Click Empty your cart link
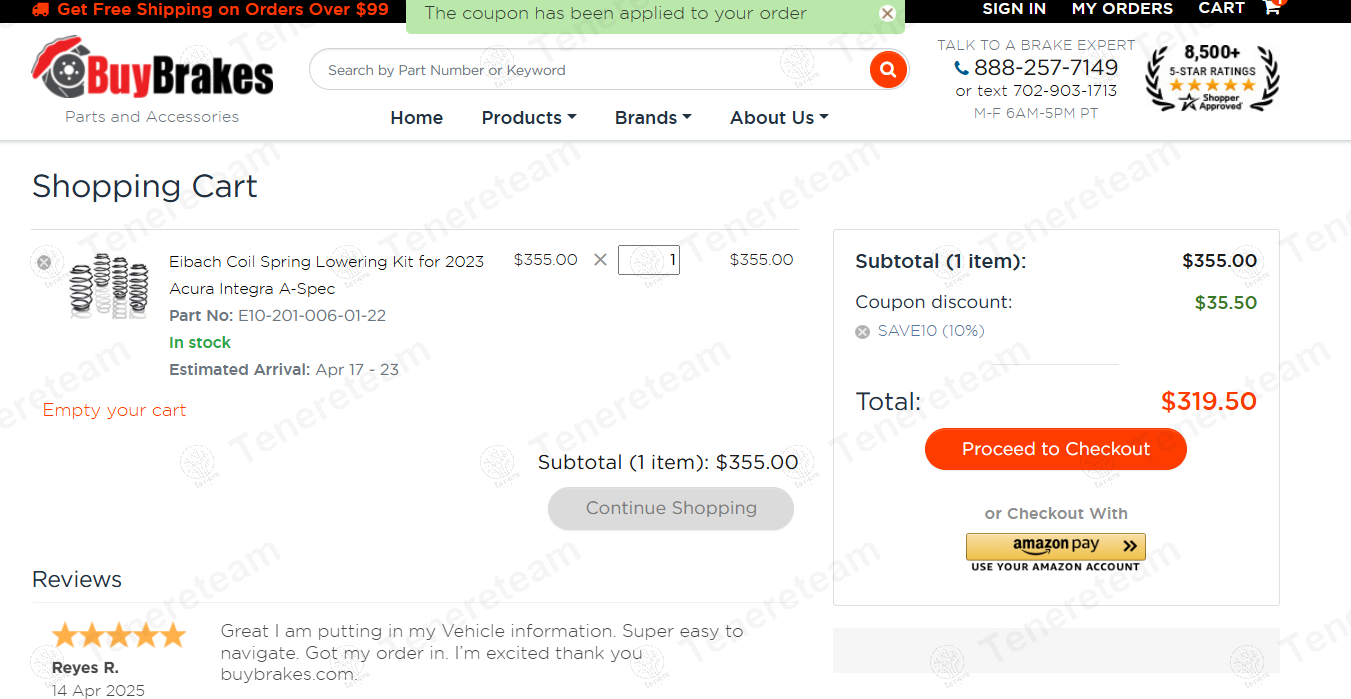1351x699 pixels. (114, 410)
